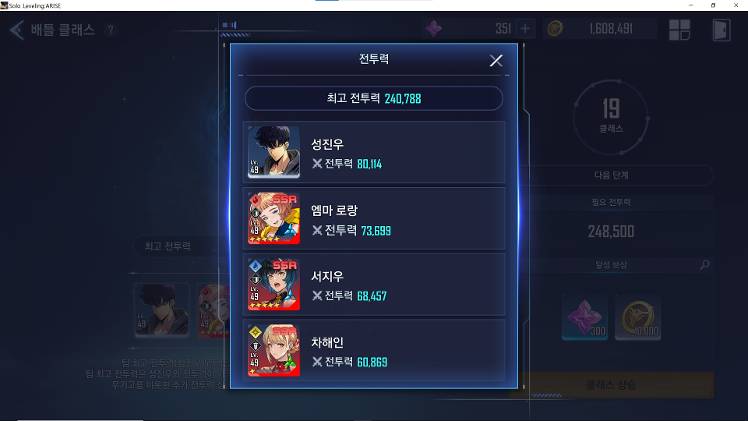Select 서지우 SSR portrait
Image resolution: width=748 pixels, height=421 pixels.
coord(274,284)
